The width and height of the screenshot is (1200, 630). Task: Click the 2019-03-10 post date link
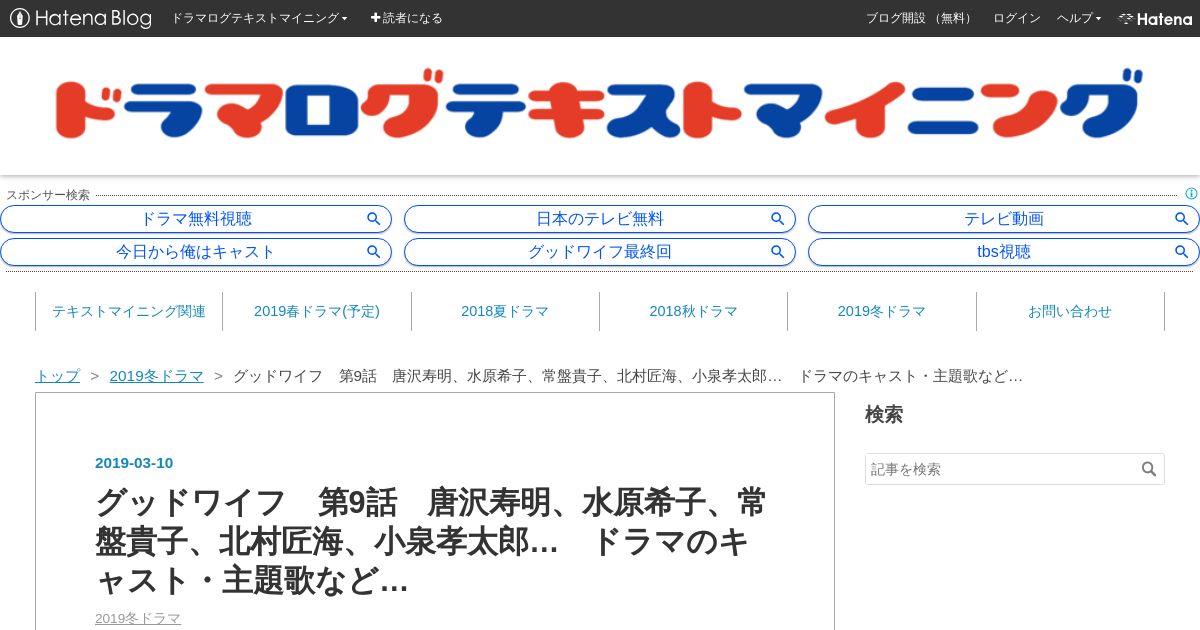134,462
